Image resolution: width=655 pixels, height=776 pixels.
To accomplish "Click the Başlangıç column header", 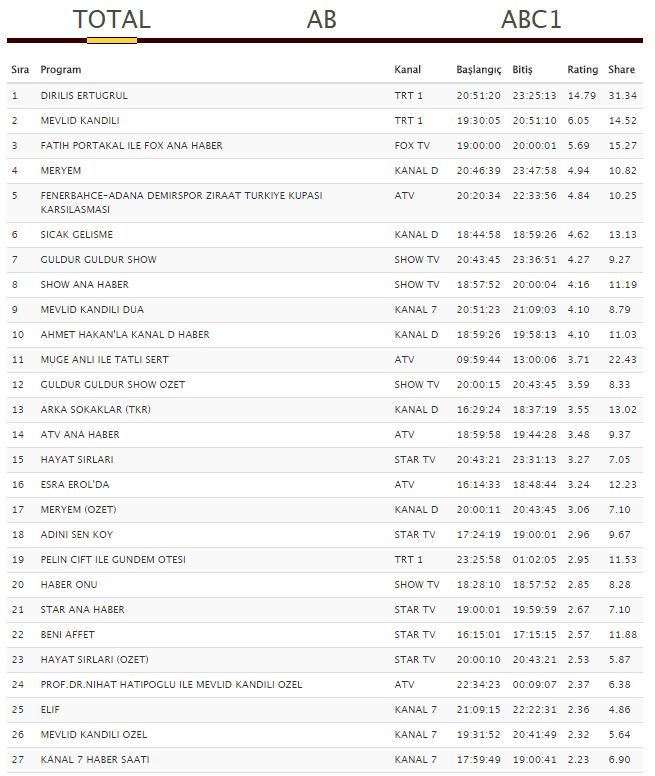I will tap(478, 70).
